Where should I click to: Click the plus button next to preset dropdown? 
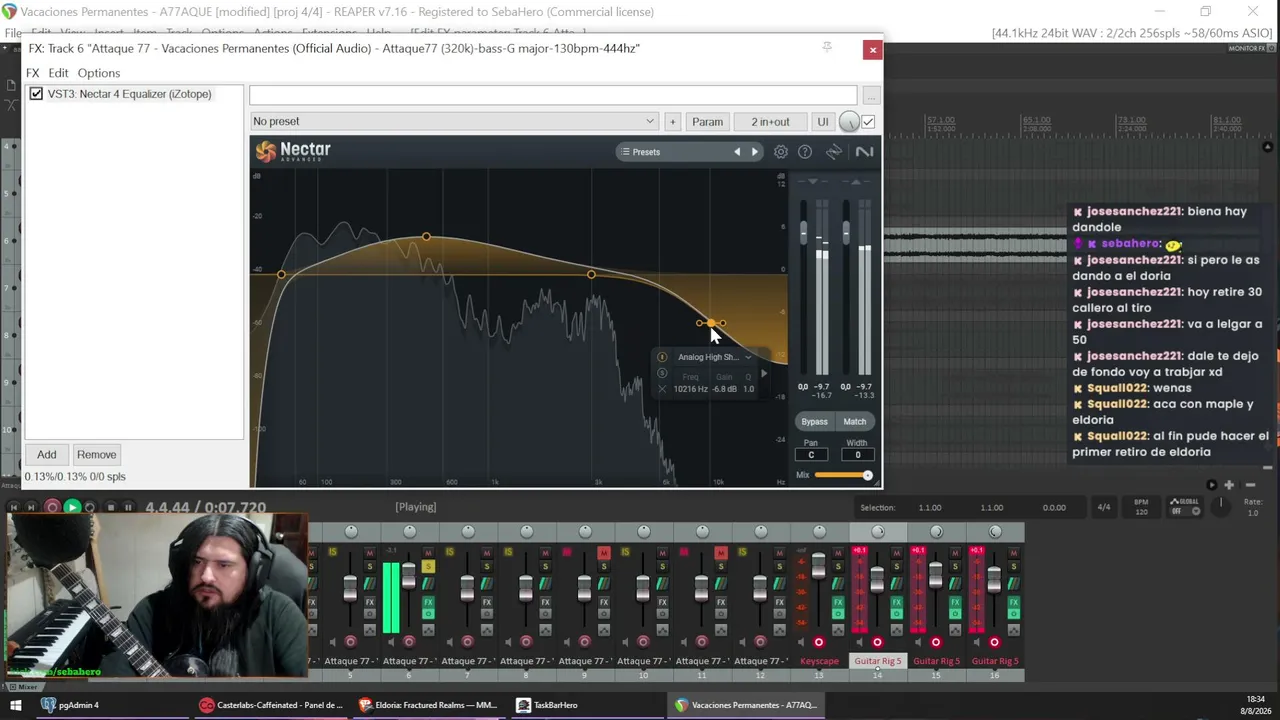[x=672, y=122]
